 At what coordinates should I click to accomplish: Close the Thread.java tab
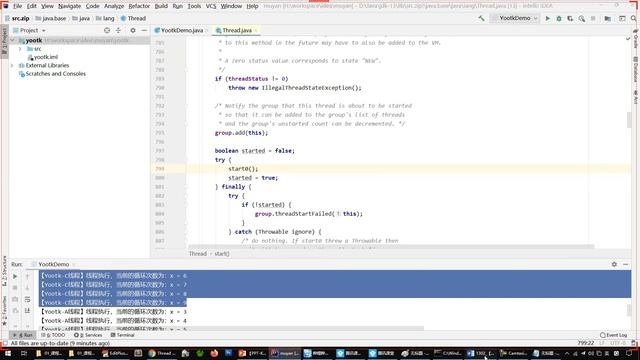(256, 30)
